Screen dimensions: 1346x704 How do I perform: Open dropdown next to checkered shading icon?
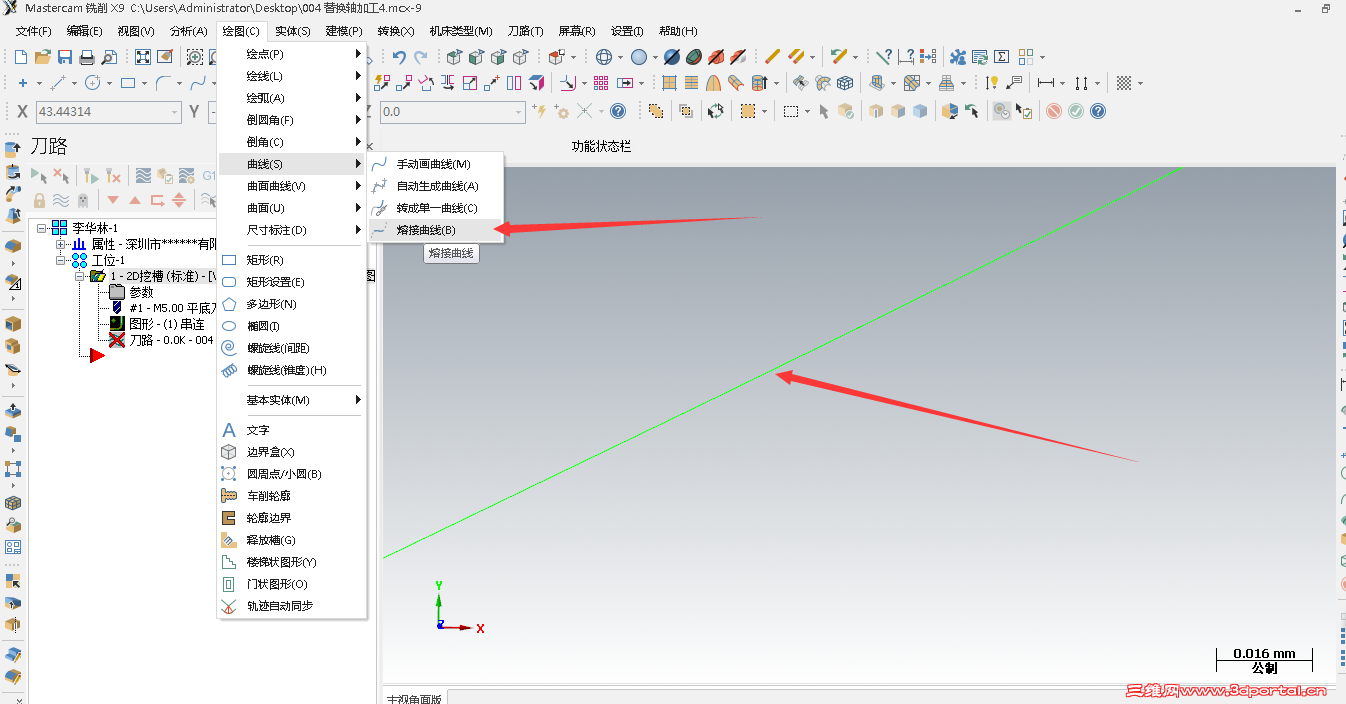pyautogui.click(x=1140, y=83)
